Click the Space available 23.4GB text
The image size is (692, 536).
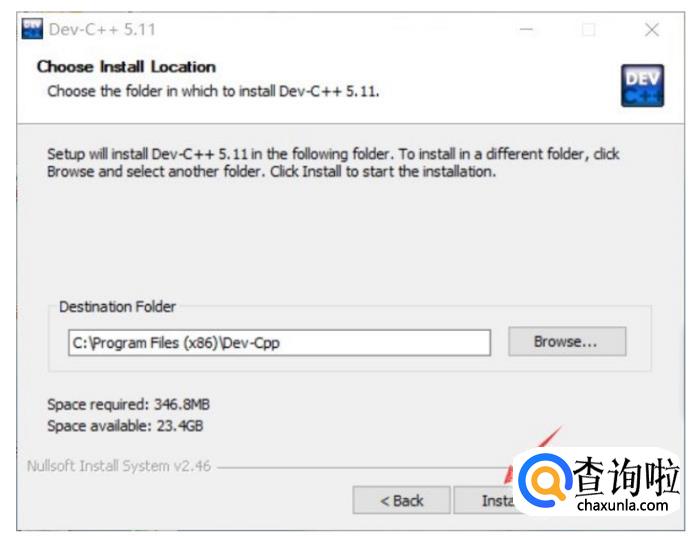tap(125, 426)
